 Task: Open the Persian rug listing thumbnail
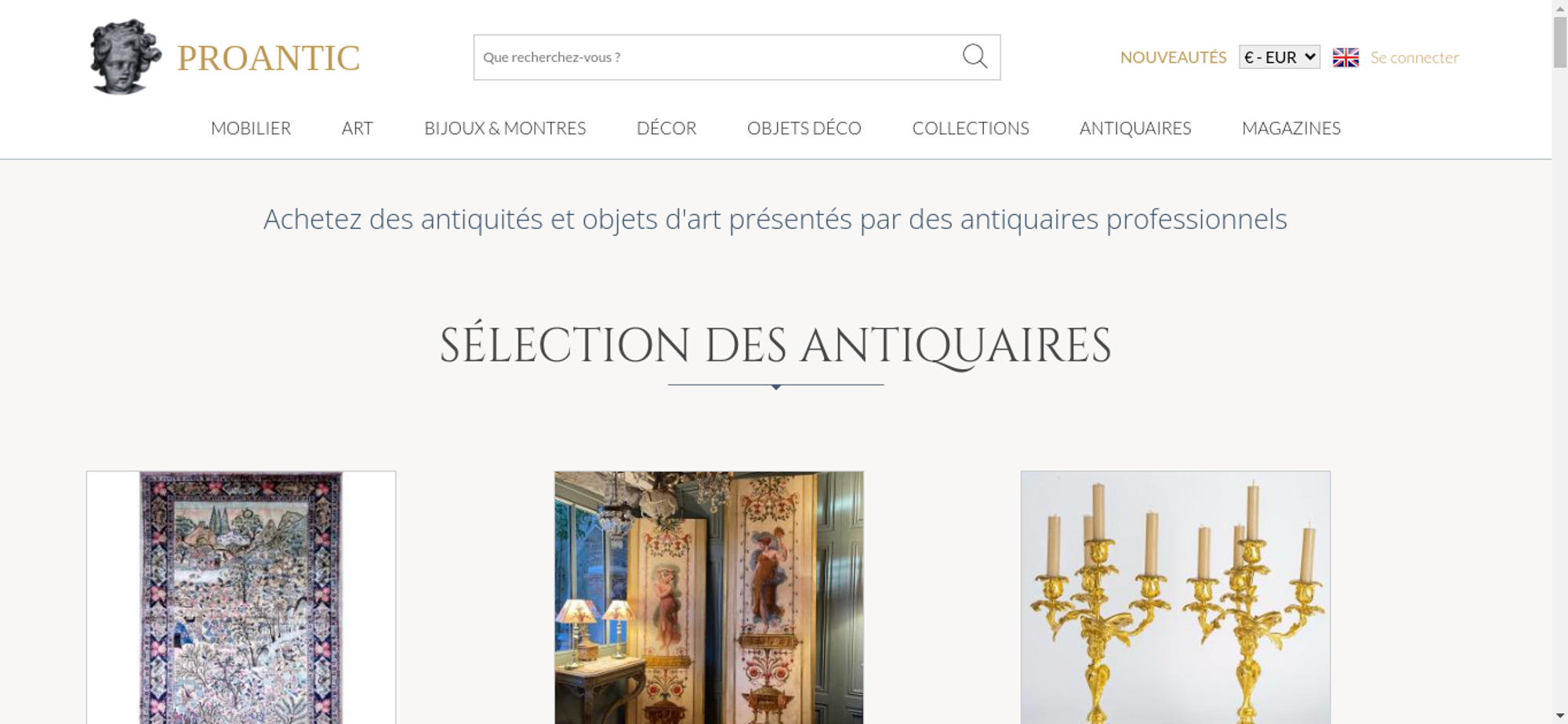[x=241, y=598]
